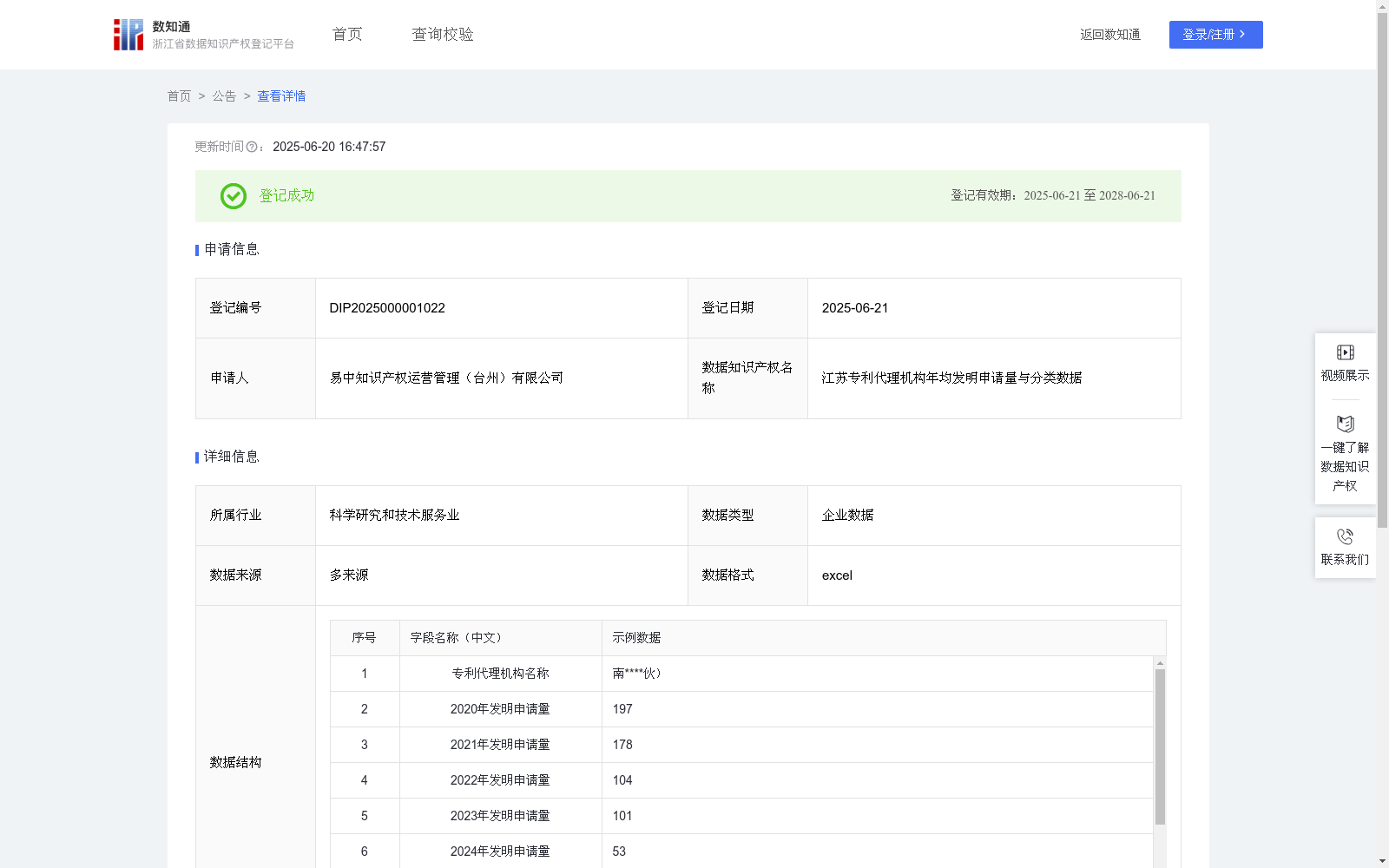Screen dimensions: 1389x868
Task: Open the 首页 navigation menu item
Action: click(x=347, y=35)
